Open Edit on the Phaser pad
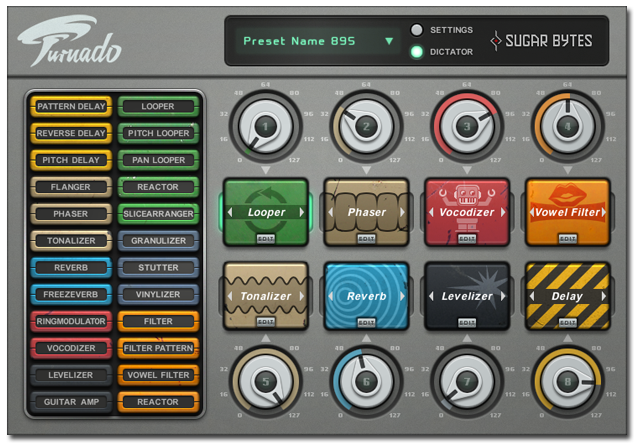634x446 pixels. [366, 239]
